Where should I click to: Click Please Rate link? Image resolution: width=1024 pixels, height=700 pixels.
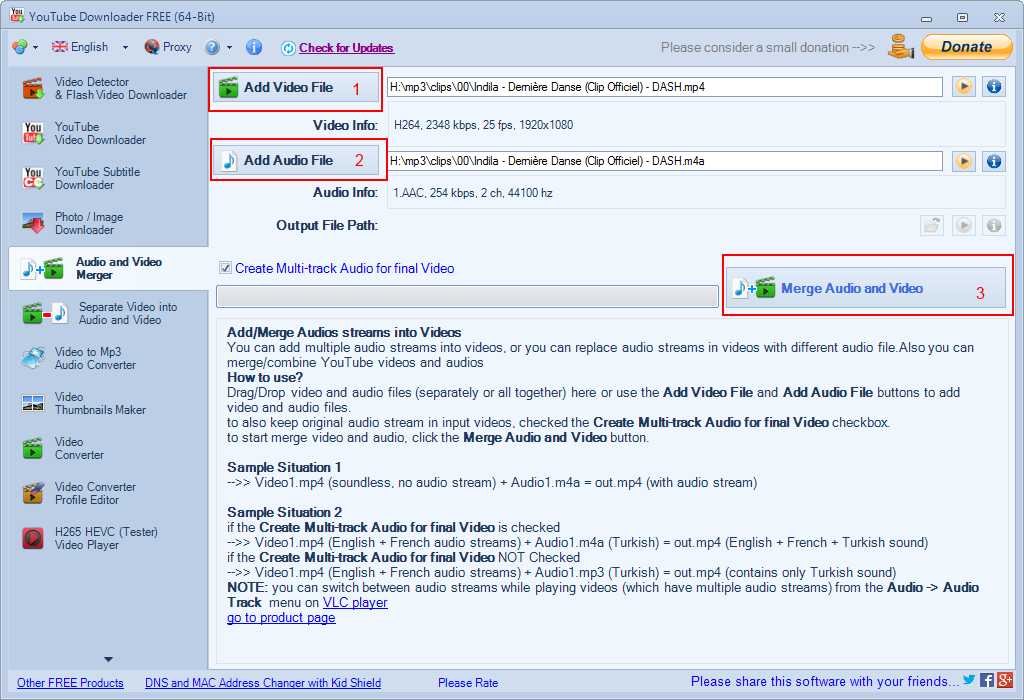(x=468, y=682)
